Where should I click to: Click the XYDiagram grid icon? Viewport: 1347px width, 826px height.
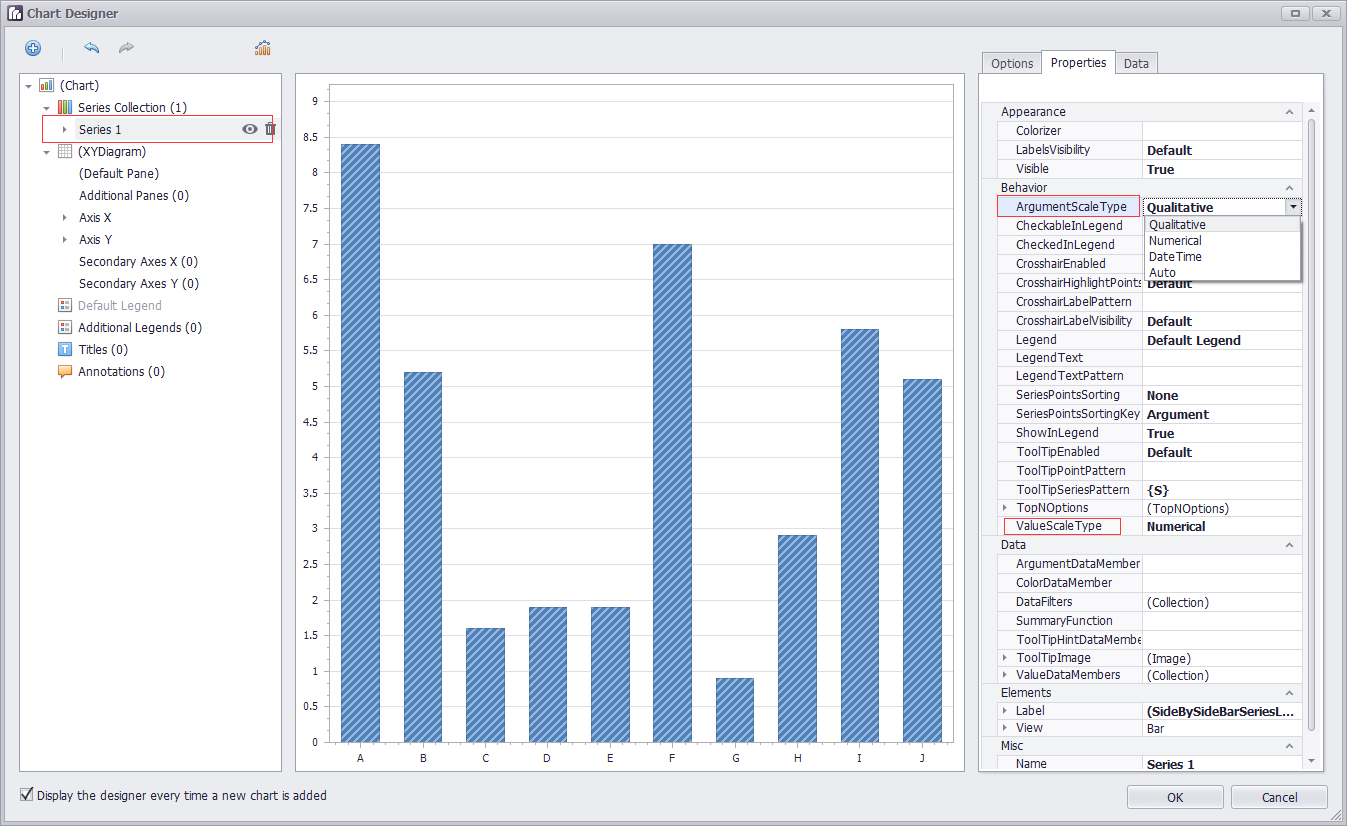coord(65,151)
